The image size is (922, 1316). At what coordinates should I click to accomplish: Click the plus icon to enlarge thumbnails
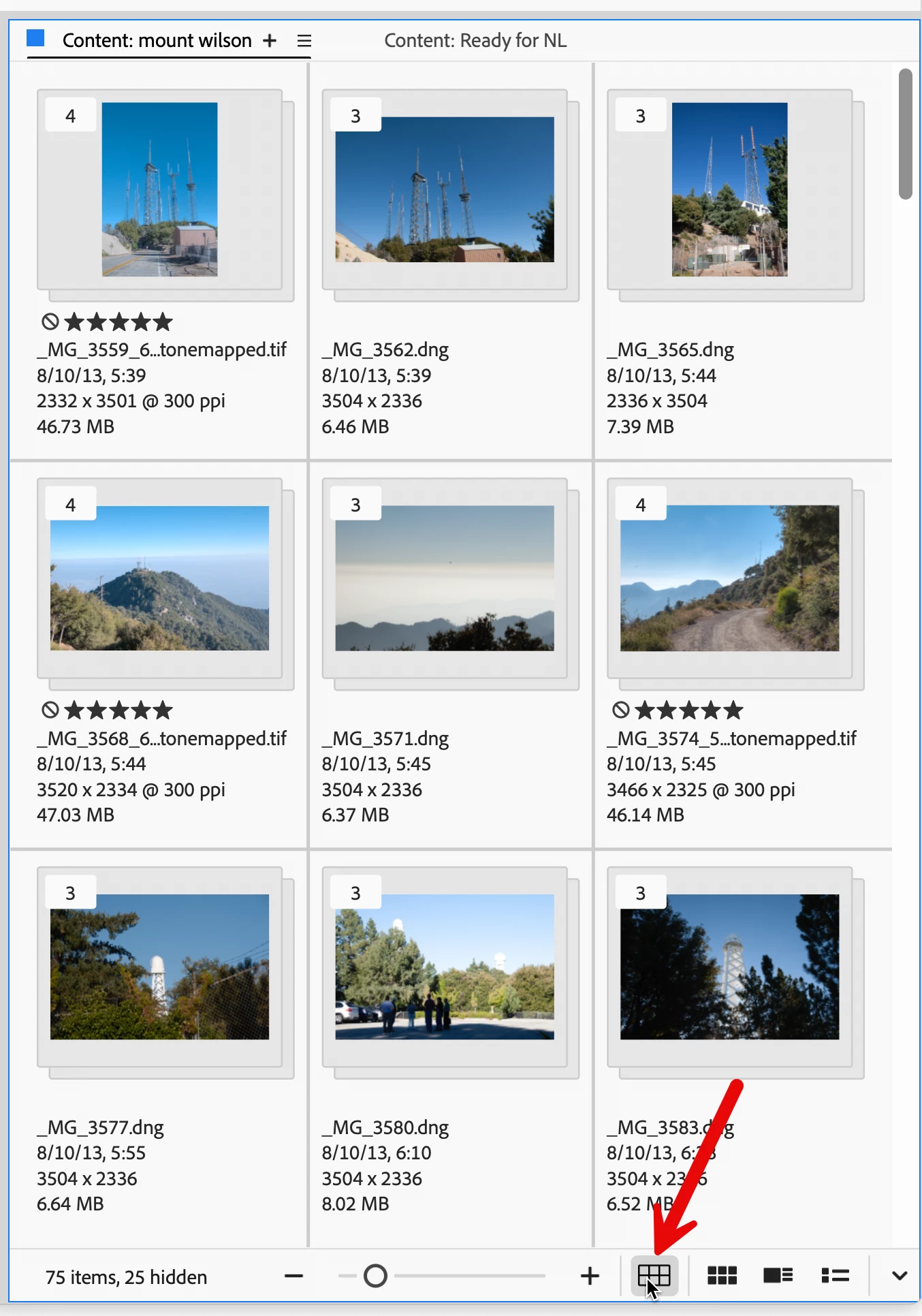coord(590,1276)
